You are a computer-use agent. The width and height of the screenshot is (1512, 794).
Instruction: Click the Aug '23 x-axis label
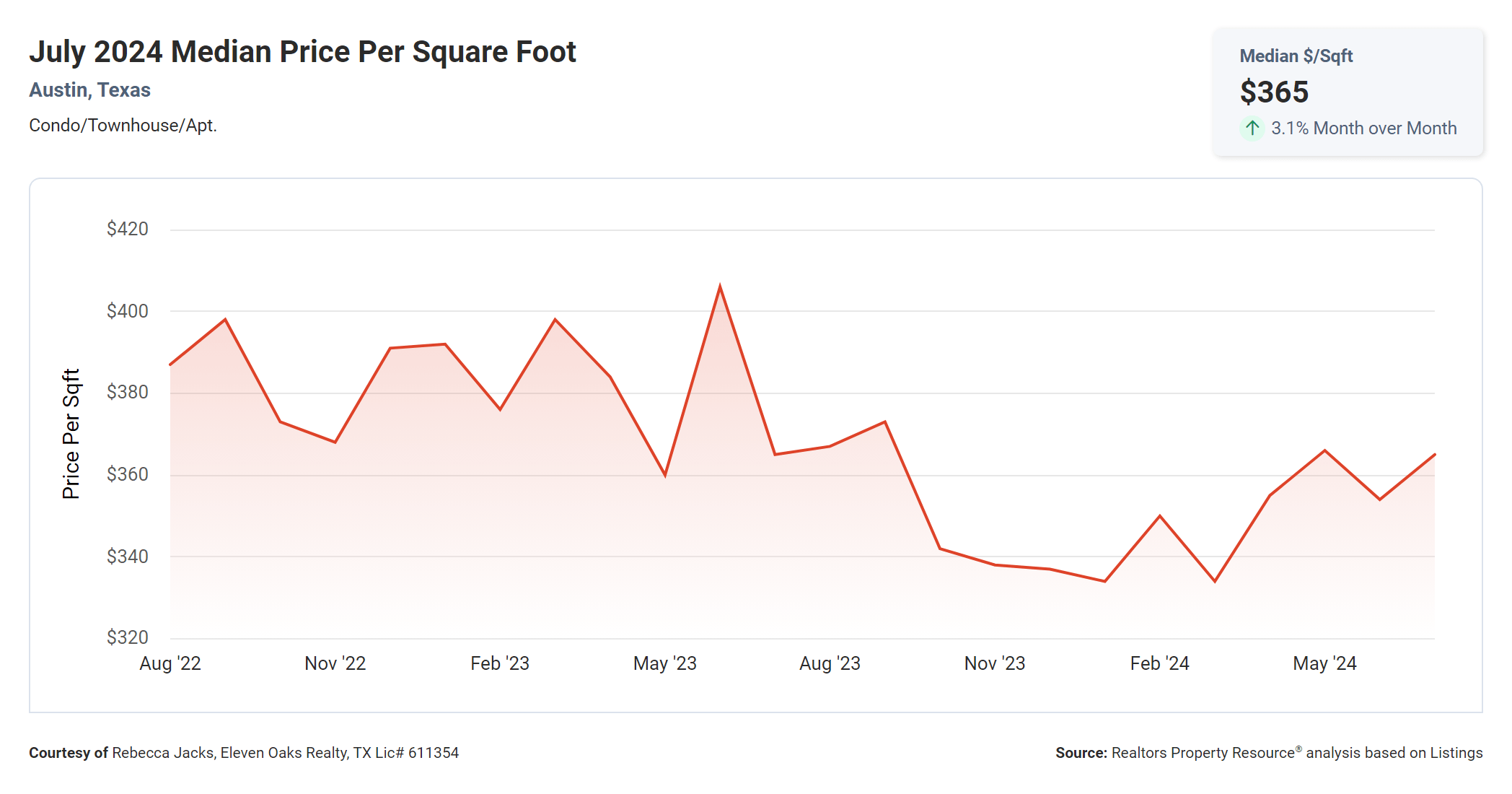tap(830, 663)
